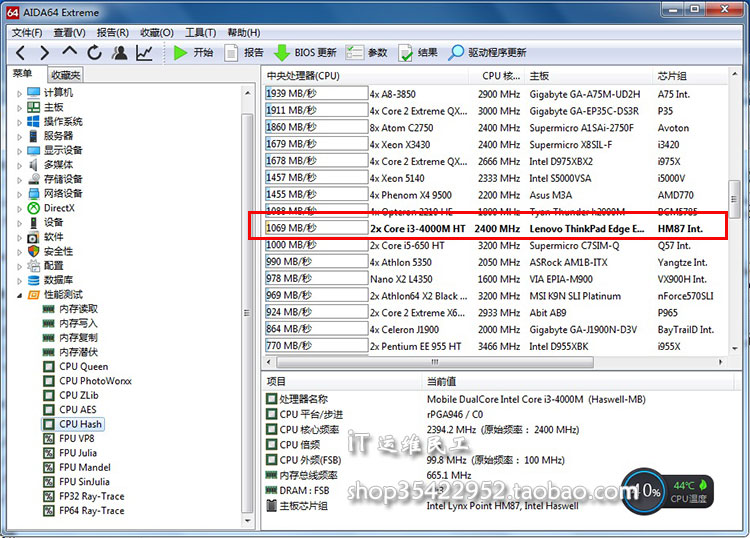Open 结果 results from the toolbar
The width and height of the screenshot is (750, 538).
coord(418,53)
